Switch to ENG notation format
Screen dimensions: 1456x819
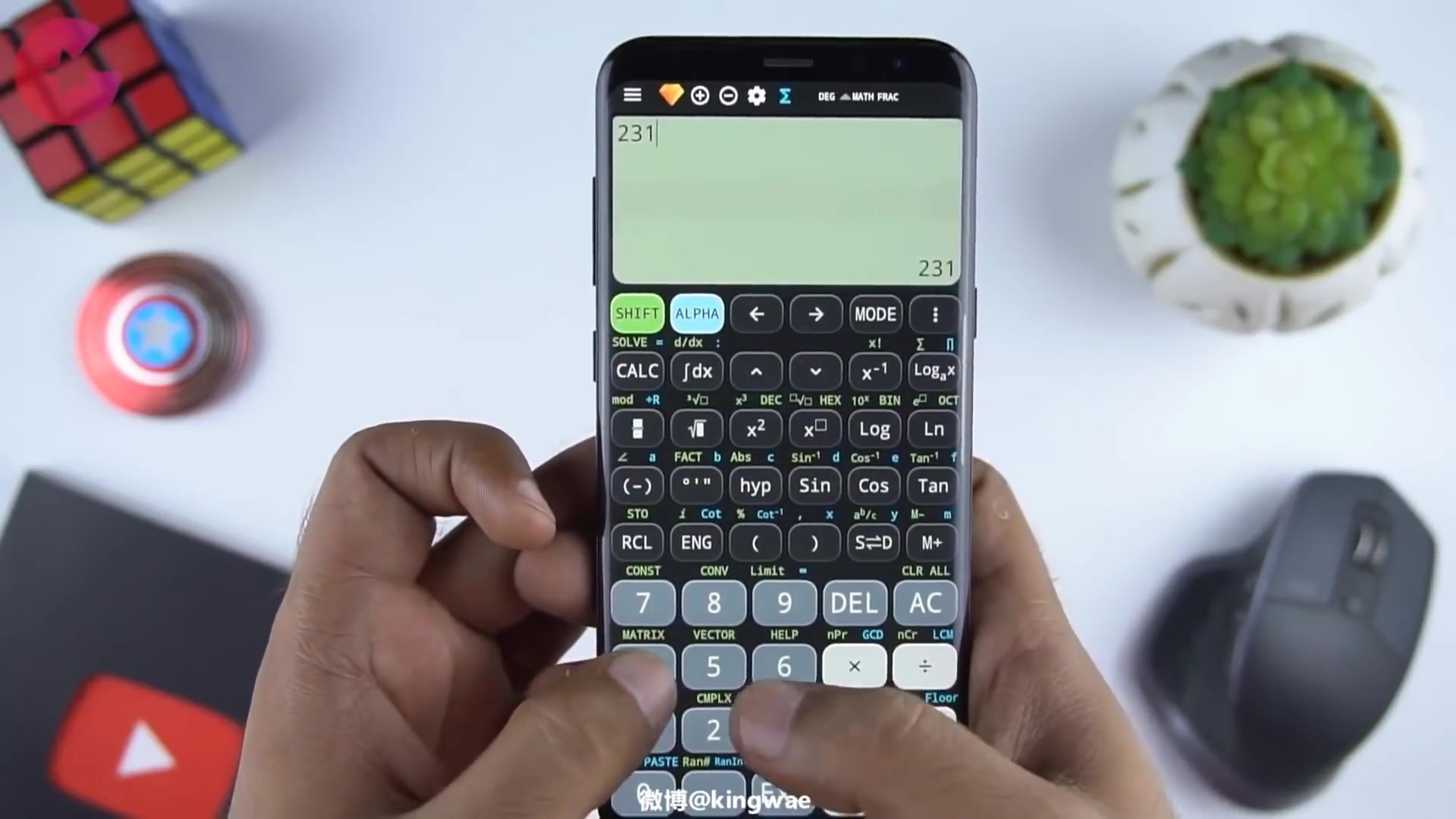click(x=697, y=541)
